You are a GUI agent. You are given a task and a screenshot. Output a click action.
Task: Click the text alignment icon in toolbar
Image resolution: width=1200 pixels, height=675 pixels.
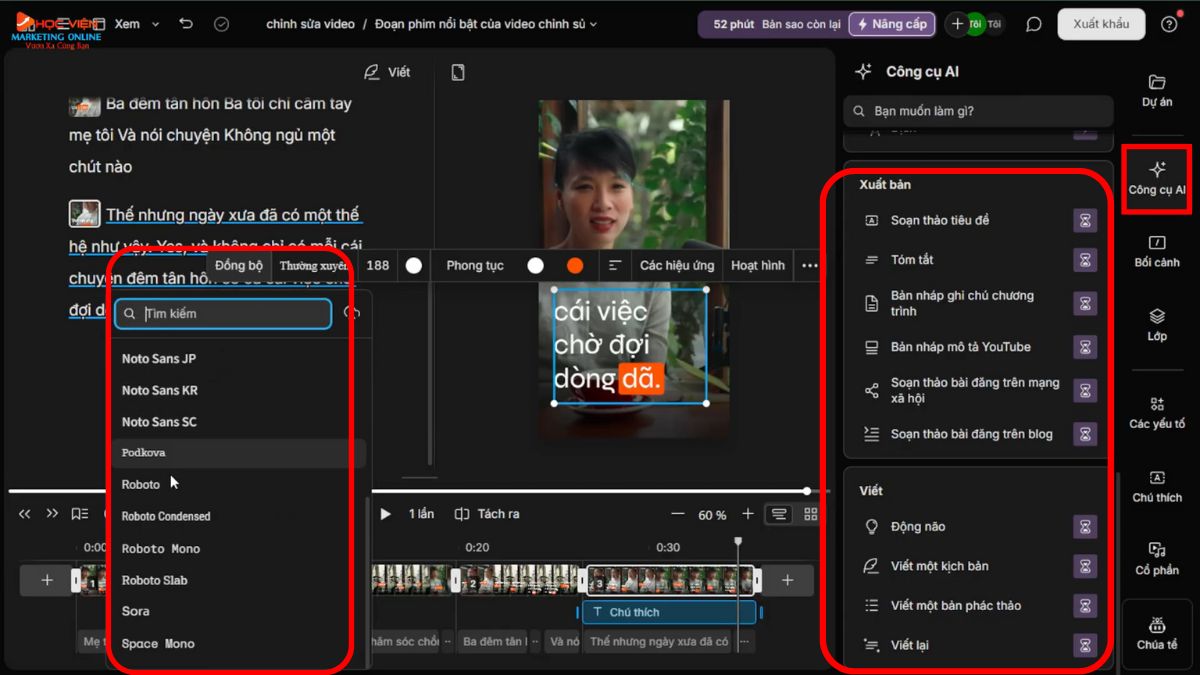(615, 265)
